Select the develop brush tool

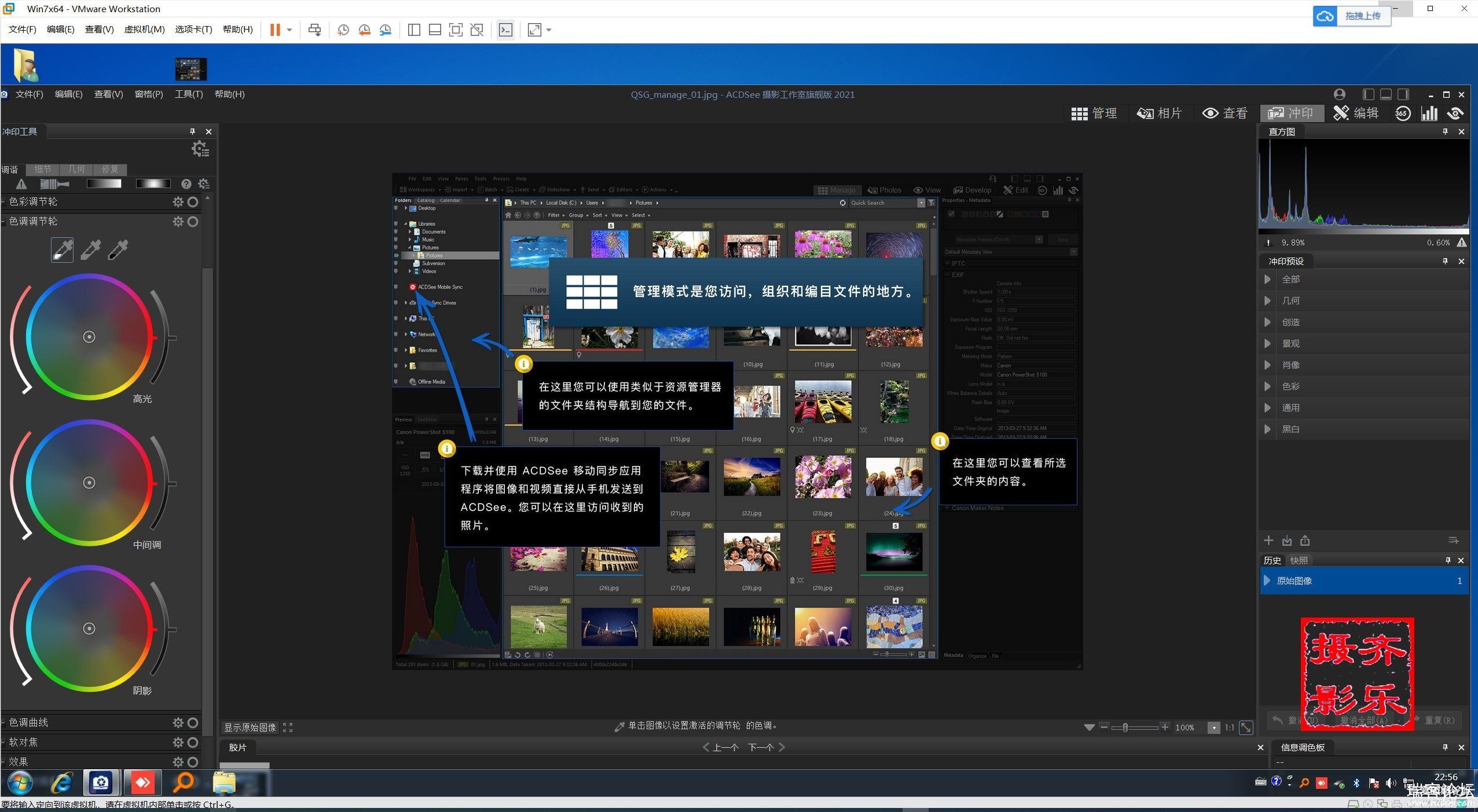pyautogui.click(x=54, y=184)
